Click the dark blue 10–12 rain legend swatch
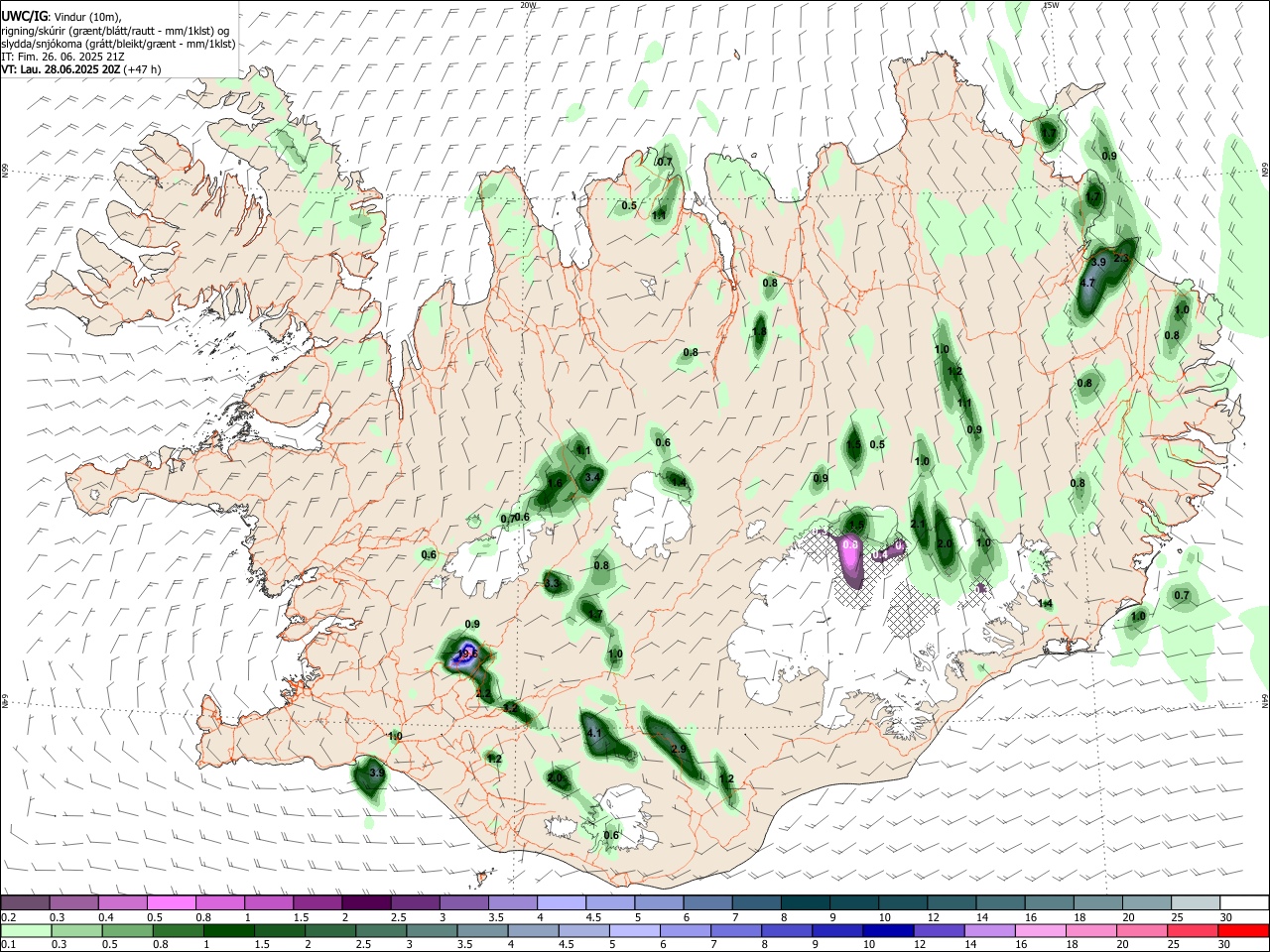The height and width of the screenshot is (952, 1270). coord(886,930)
